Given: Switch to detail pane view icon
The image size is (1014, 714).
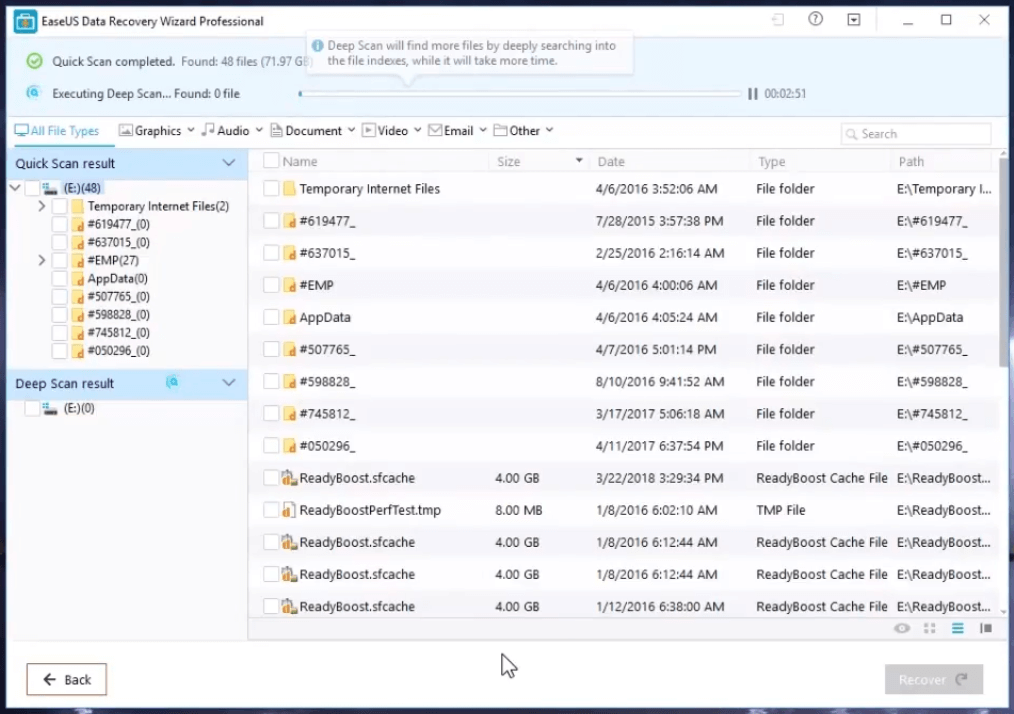Looking at the screenshot, I should click(x=985, y=628).
